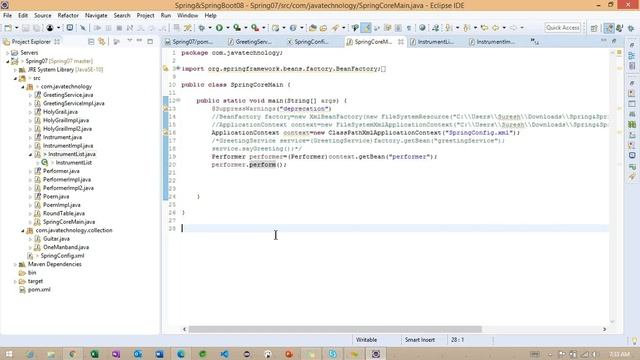Click the Debug bug icon in toolbar

[x=201, y=28]
